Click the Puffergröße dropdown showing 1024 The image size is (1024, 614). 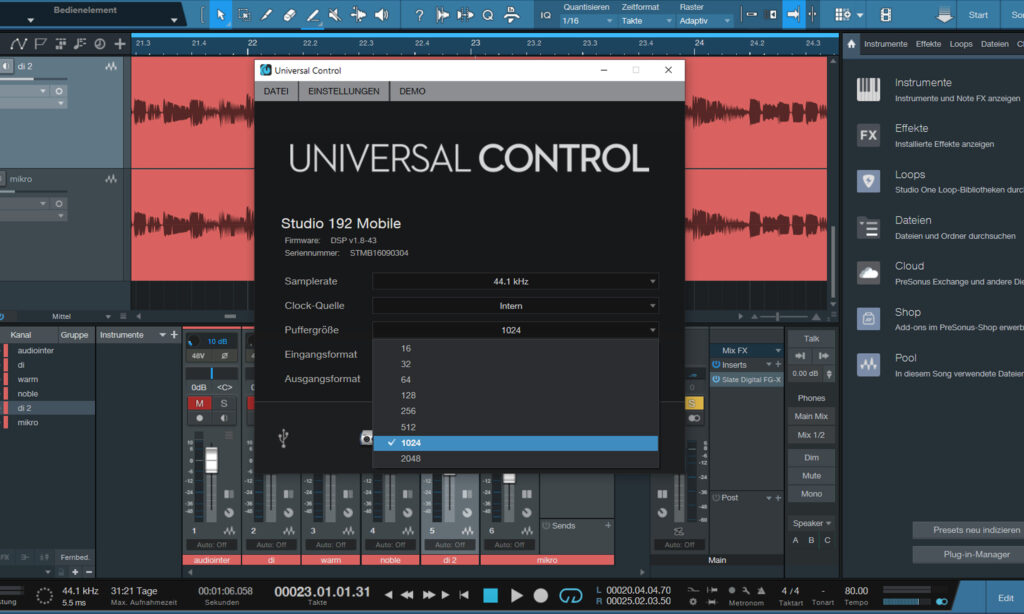coord(515,330)
